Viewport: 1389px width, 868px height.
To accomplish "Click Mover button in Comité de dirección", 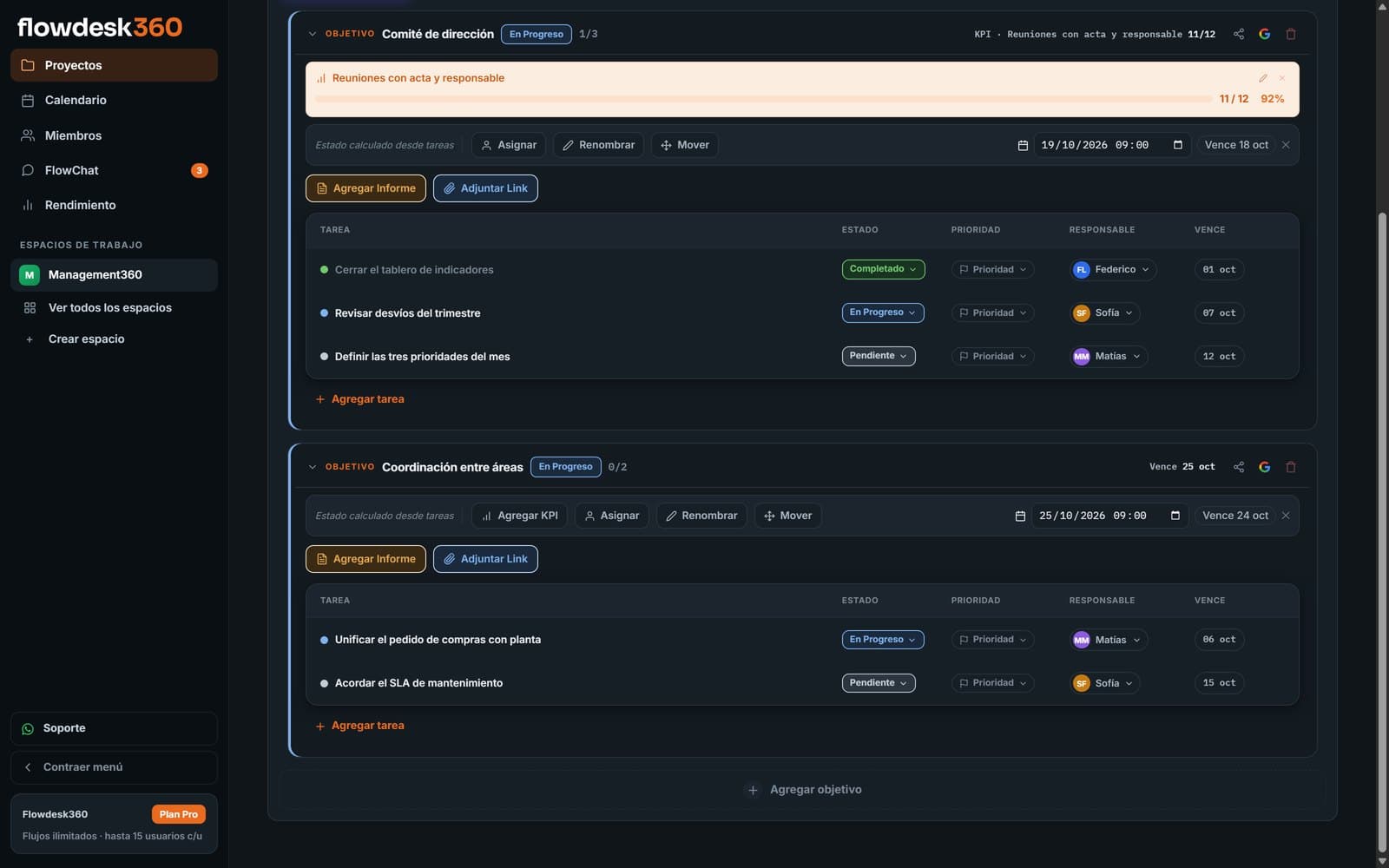I will click(685, 145).
